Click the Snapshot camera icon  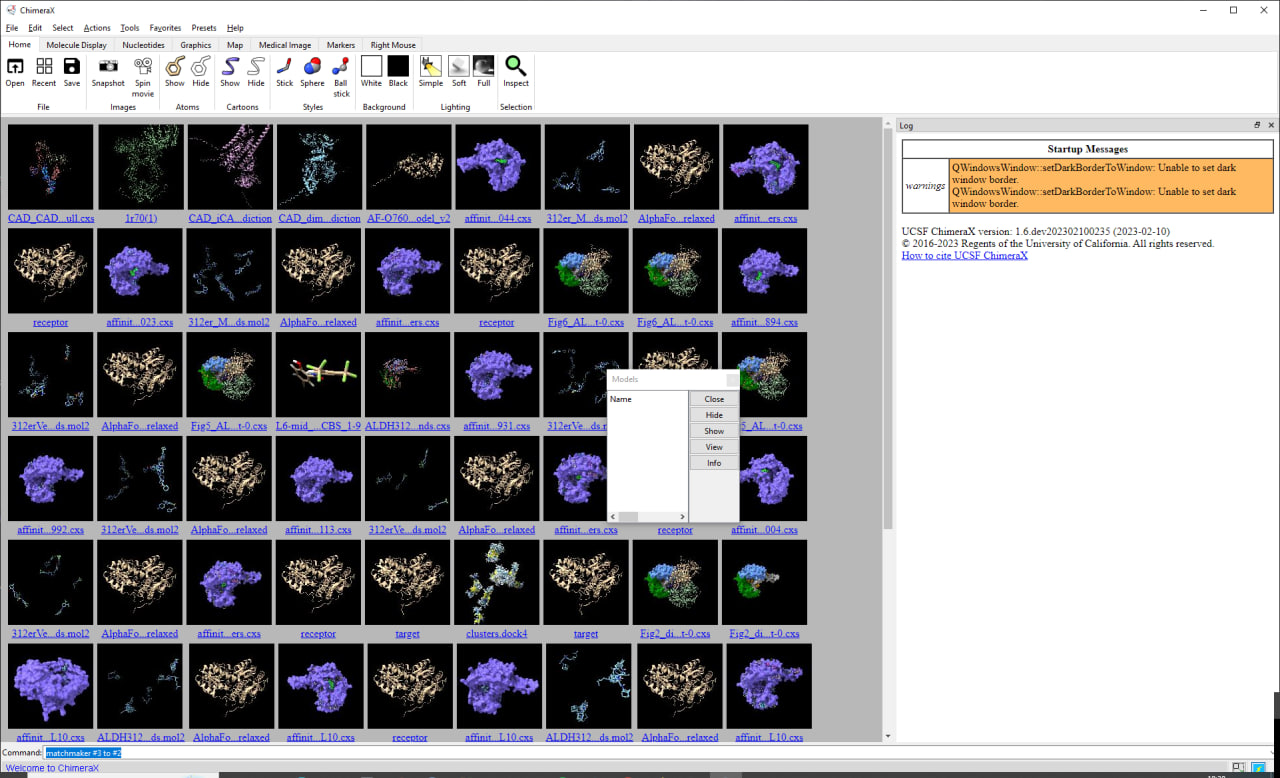[x=108, y=68]
